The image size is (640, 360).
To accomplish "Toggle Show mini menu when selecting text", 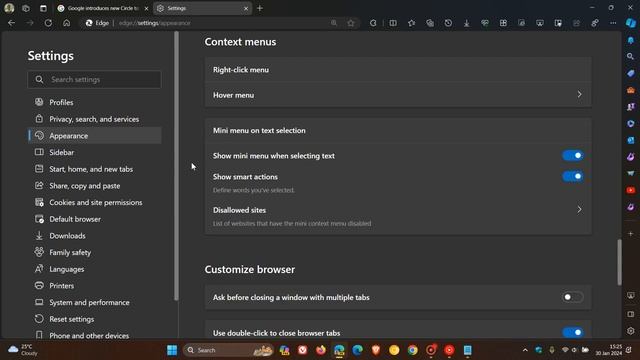I will [573, 156].
